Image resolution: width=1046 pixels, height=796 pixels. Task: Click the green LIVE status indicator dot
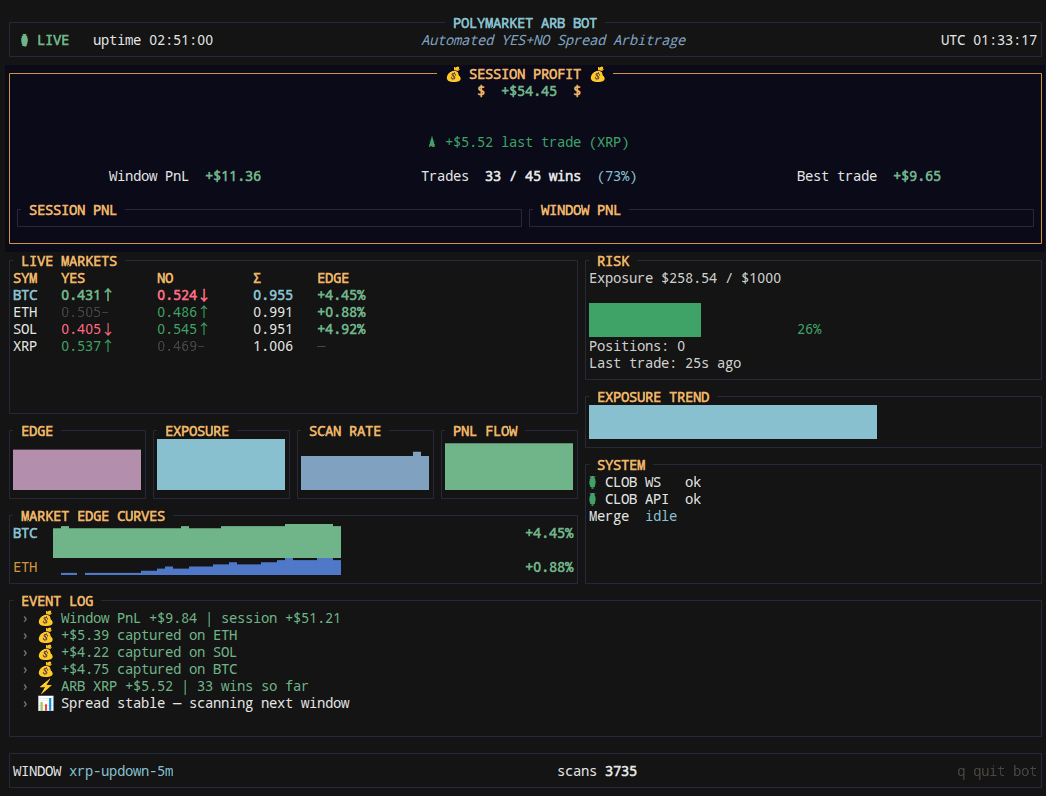coord(25,40)
